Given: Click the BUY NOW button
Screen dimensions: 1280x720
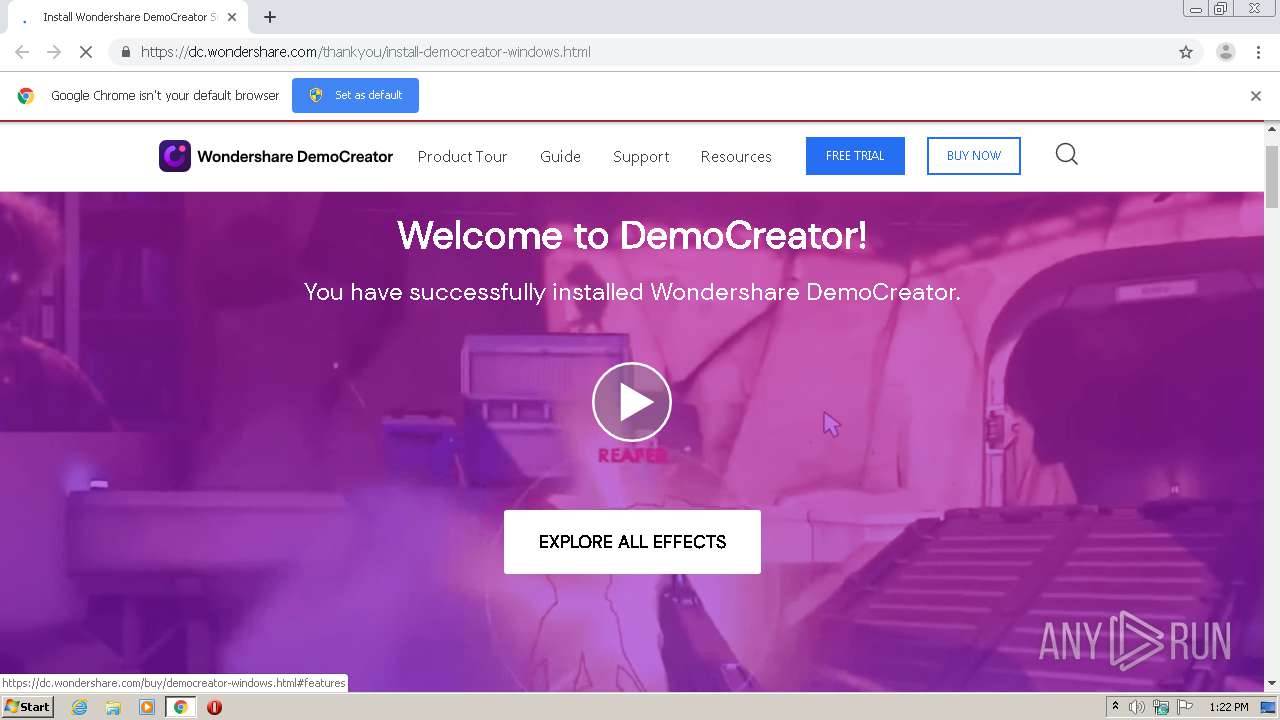Looking at the screenshot, I should pyautogui.click(x=974, y=156).
